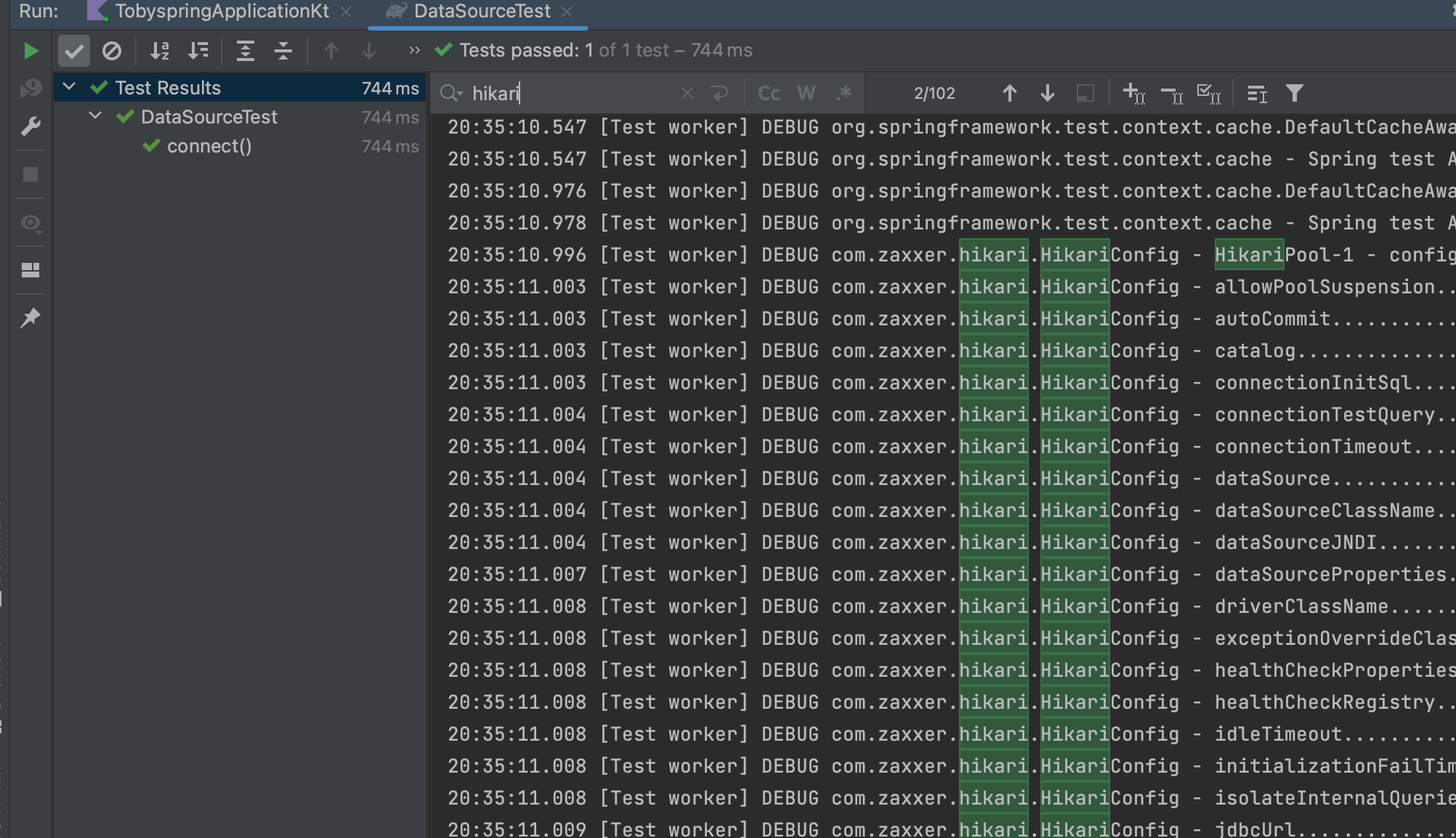Go to previous search occurrence
This screenshot has width=1456, height=838.
tap(1009, 93)
